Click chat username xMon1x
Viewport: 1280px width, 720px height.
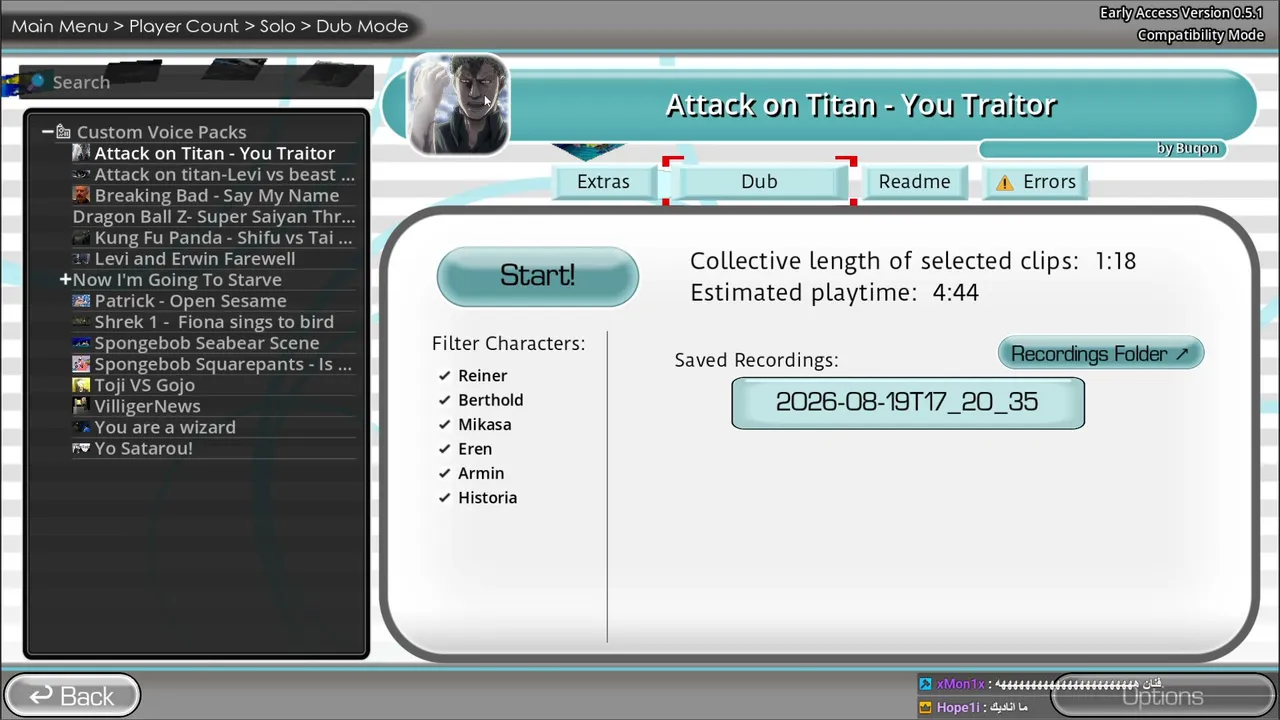tap(960, 684)
